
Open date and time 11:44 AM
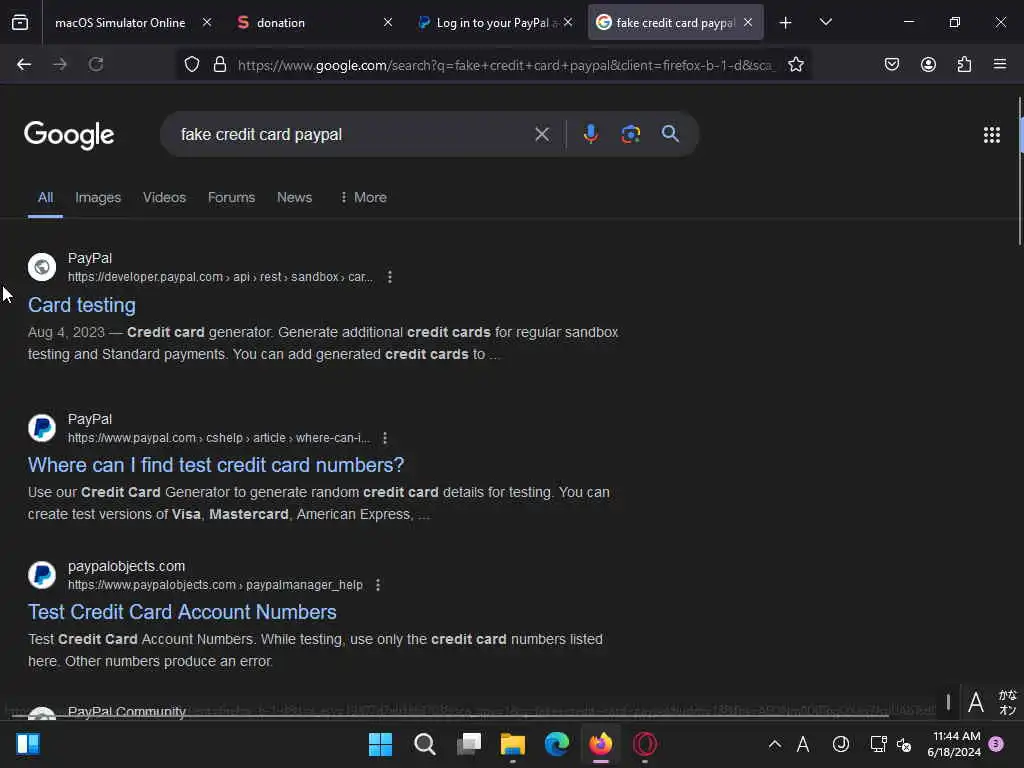956,744
